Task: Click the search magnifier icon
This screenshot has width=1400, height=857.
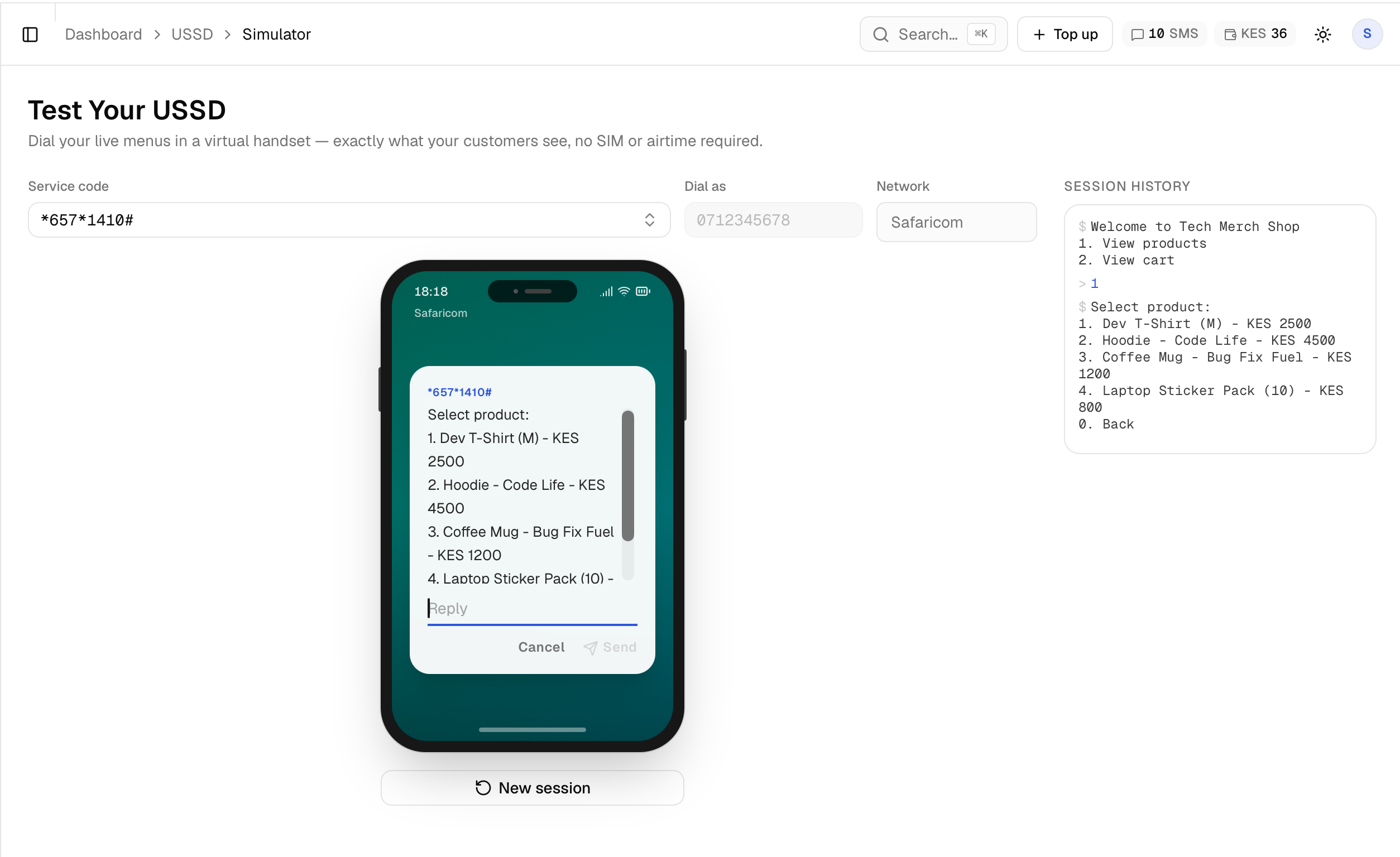Action: [881, 35]
